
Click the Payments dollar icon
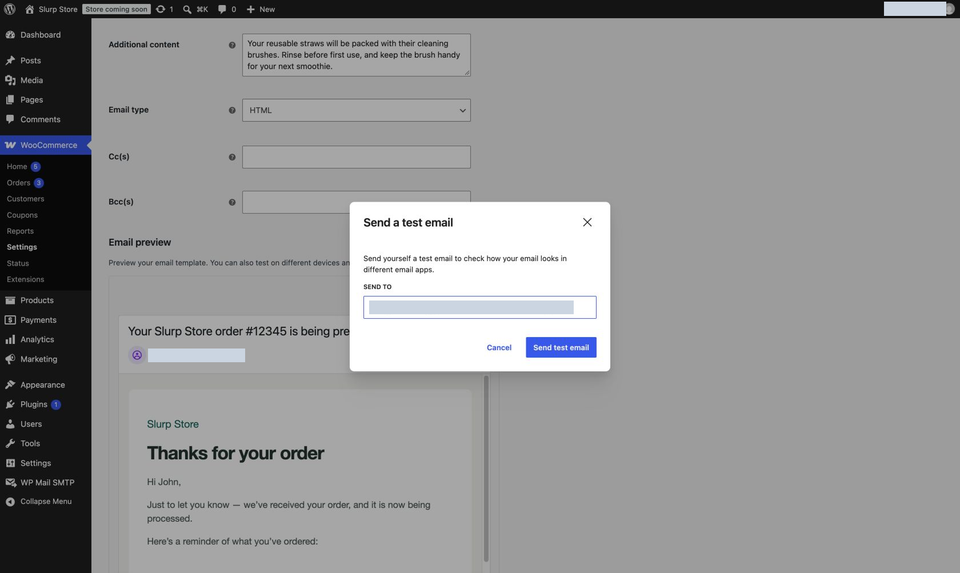[x=10, y=320]
